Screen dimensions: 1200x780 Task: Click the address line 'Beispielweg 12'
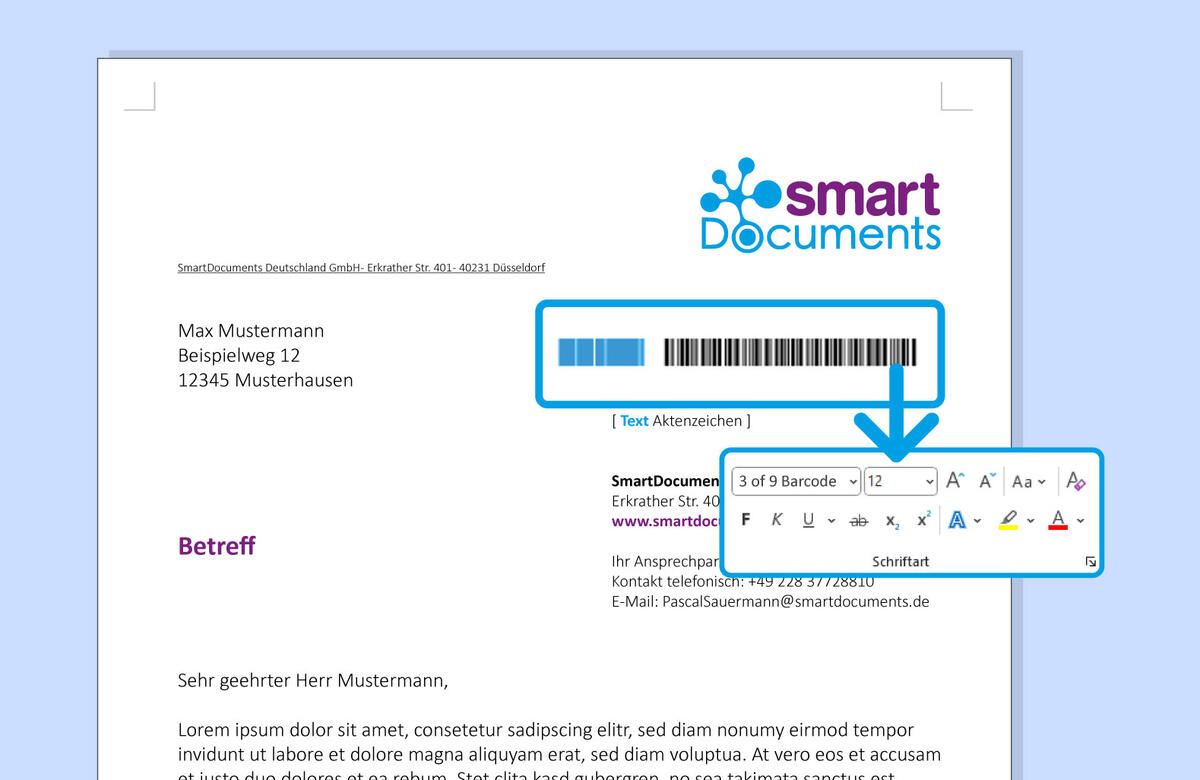pos(239,356)
